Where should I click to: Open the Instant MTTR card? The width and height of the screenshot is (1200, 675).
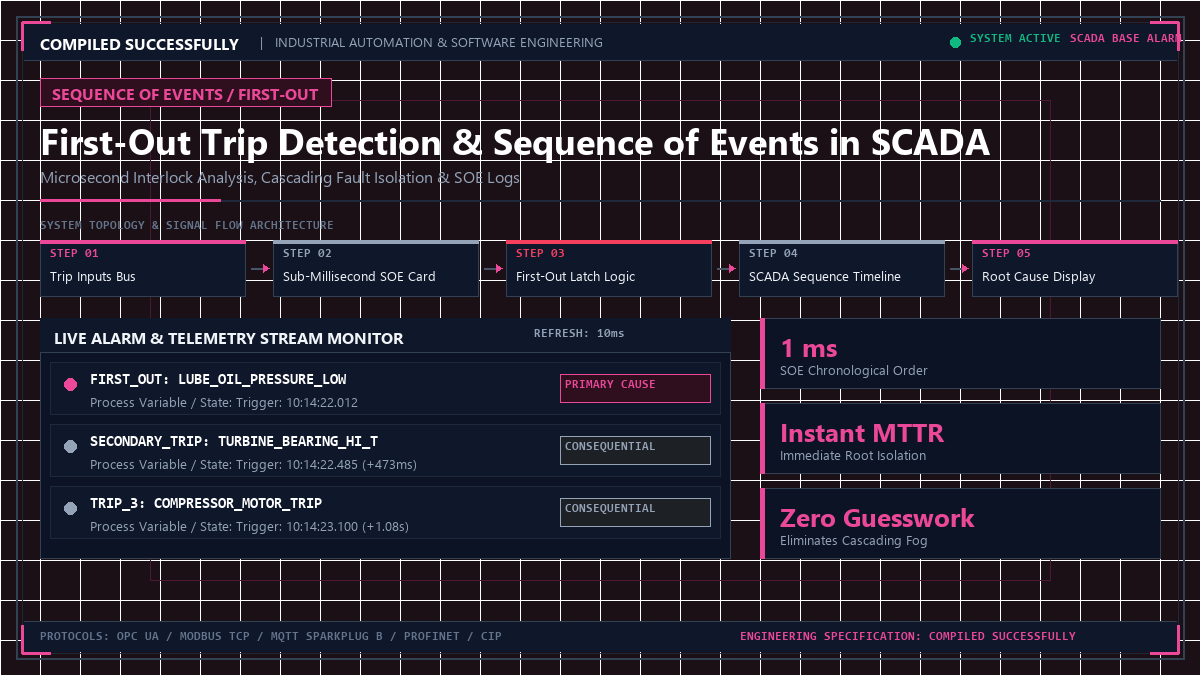(x=961, y=439)
